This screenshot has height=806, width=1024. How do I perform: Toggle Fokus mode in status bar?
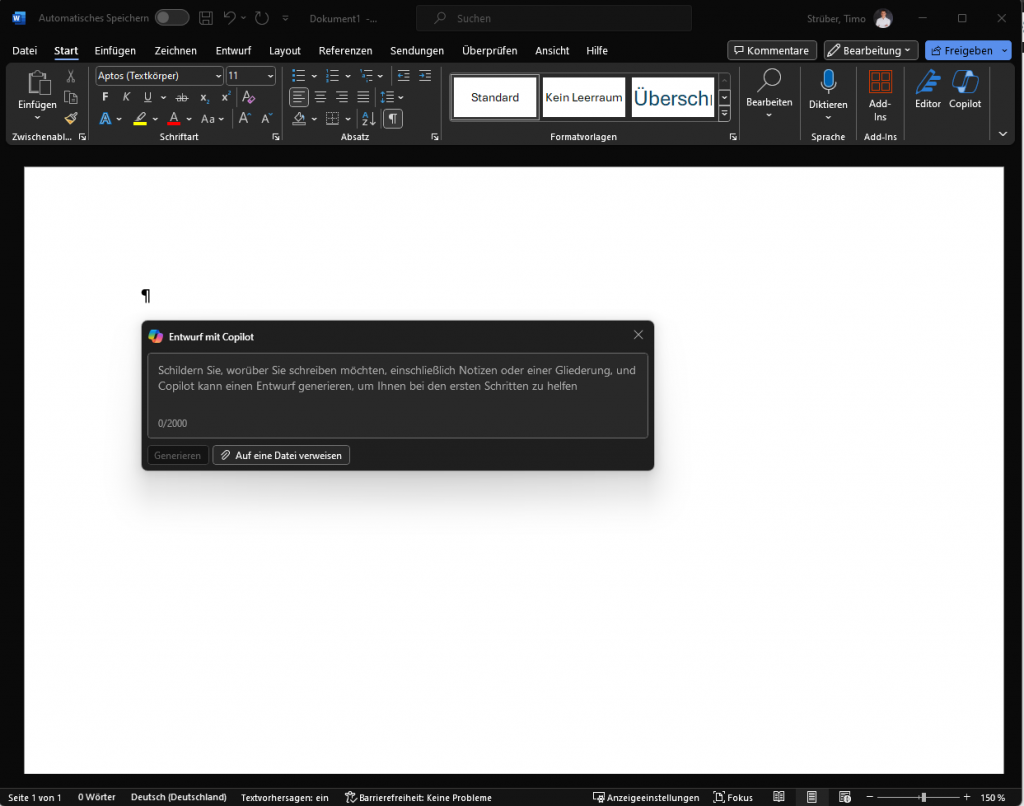[733, 797]
